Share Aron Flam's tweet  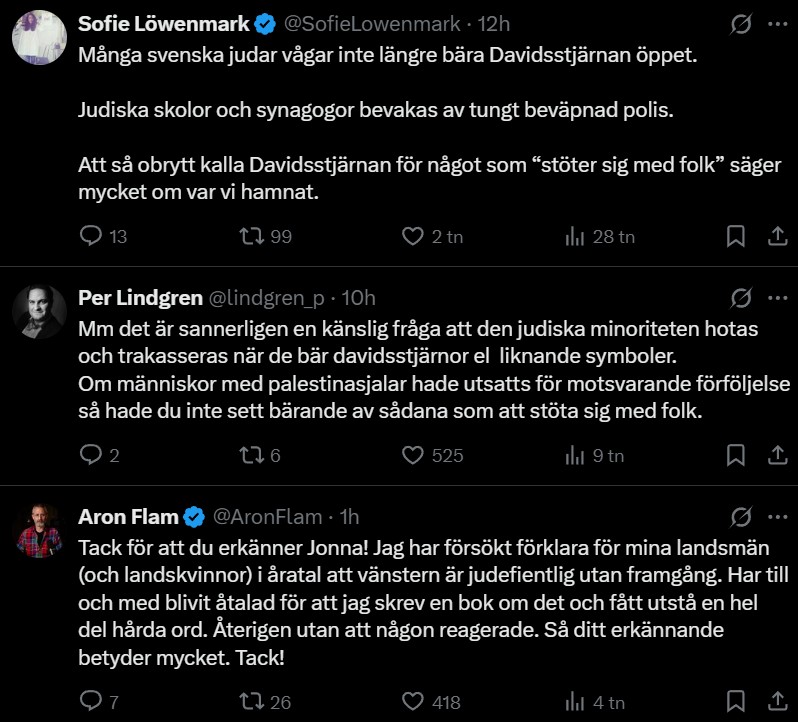coord(777,702)
